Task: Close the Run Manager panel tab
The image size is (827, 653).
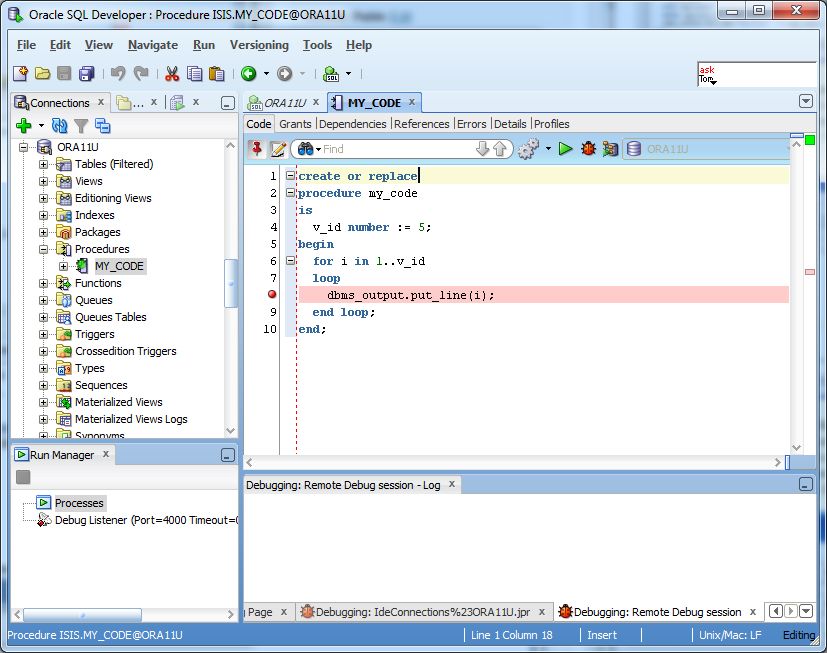Action: 106,454
